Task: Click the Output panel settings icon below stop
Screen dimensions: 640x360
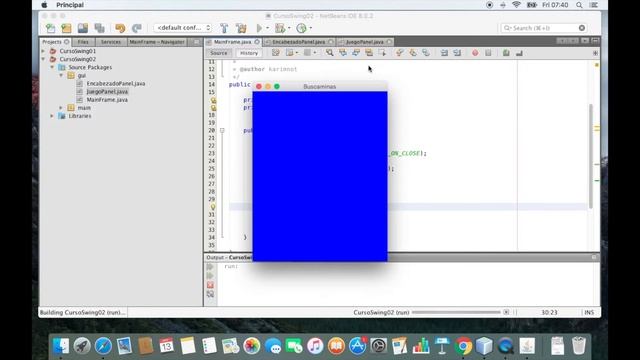Action: [x=210, y=294]
